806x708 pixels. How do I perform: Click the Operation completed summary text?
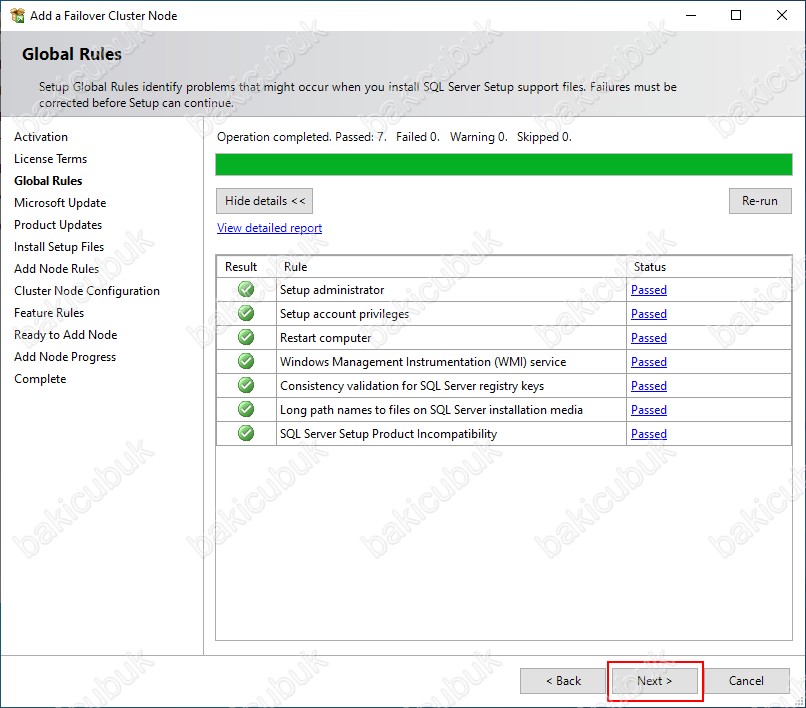[394, 137]
